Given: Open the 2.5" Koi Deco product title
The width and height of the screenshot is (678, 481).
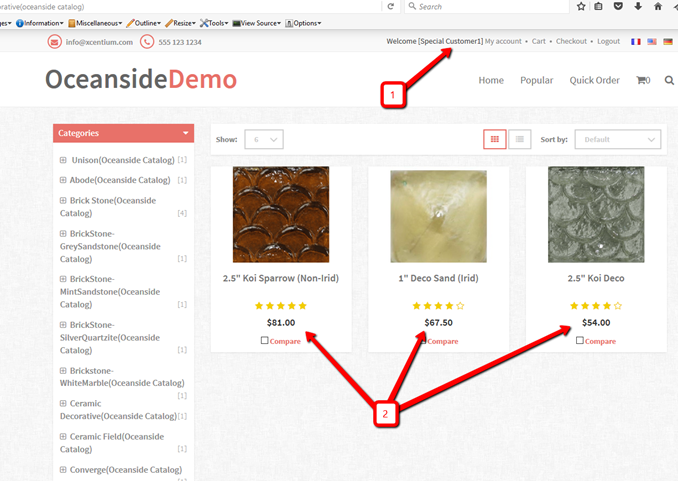Looking at the screenshot, I should [596, 278].
